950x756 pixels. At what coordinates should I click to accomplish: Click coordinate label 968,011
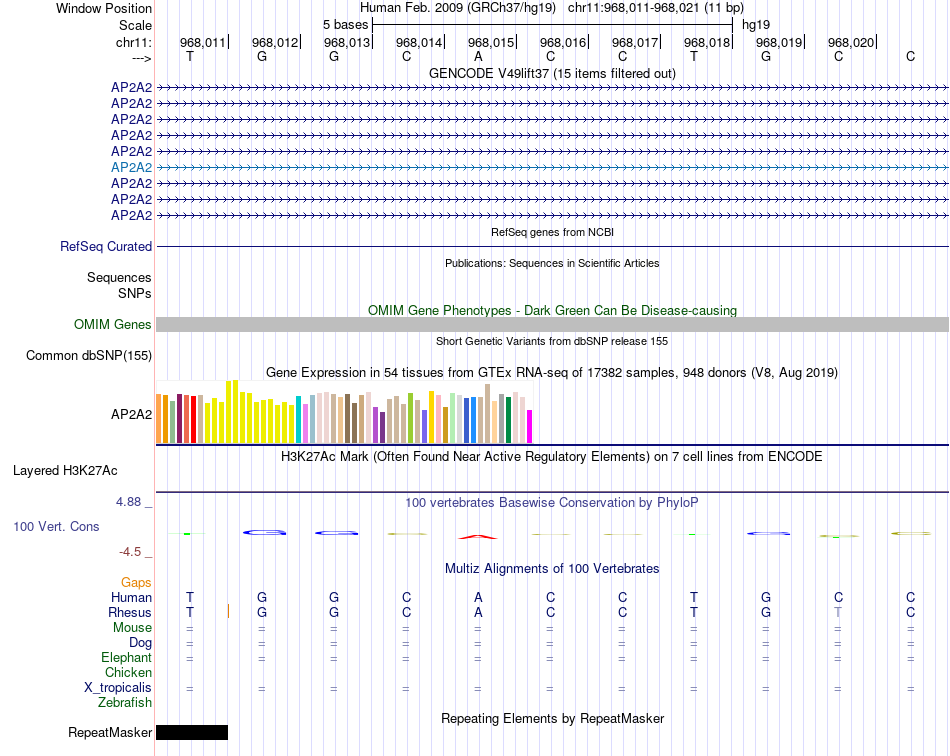(x=202, y=42)
